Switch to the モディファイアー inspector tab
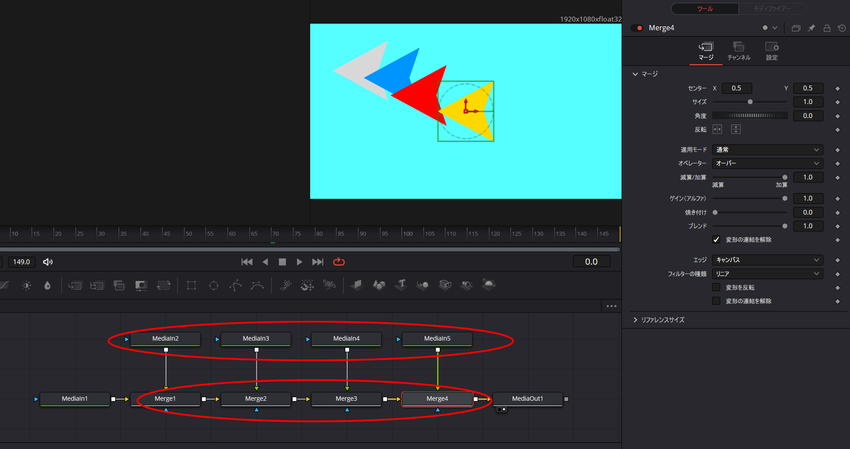The height and width of the screenshot is (449, 850). coord(772,9)
